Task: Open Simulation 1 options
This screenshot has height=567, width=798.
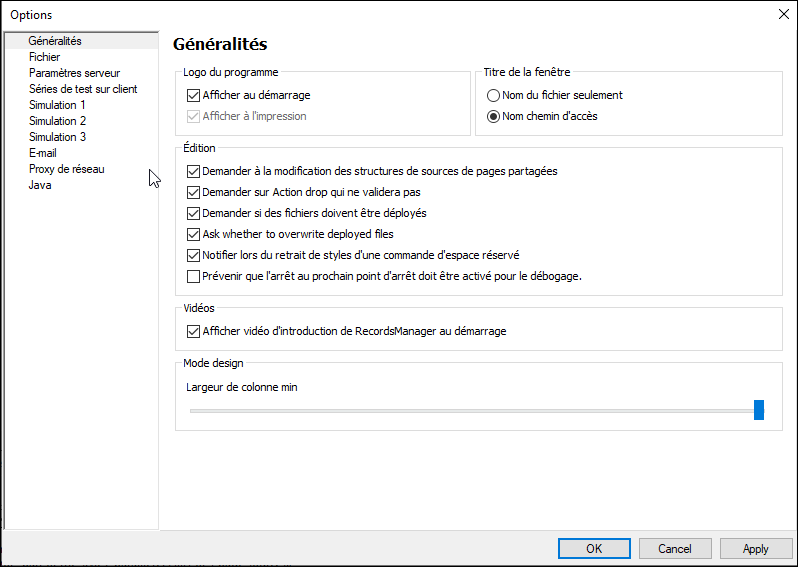Action: tap(57, 105)
